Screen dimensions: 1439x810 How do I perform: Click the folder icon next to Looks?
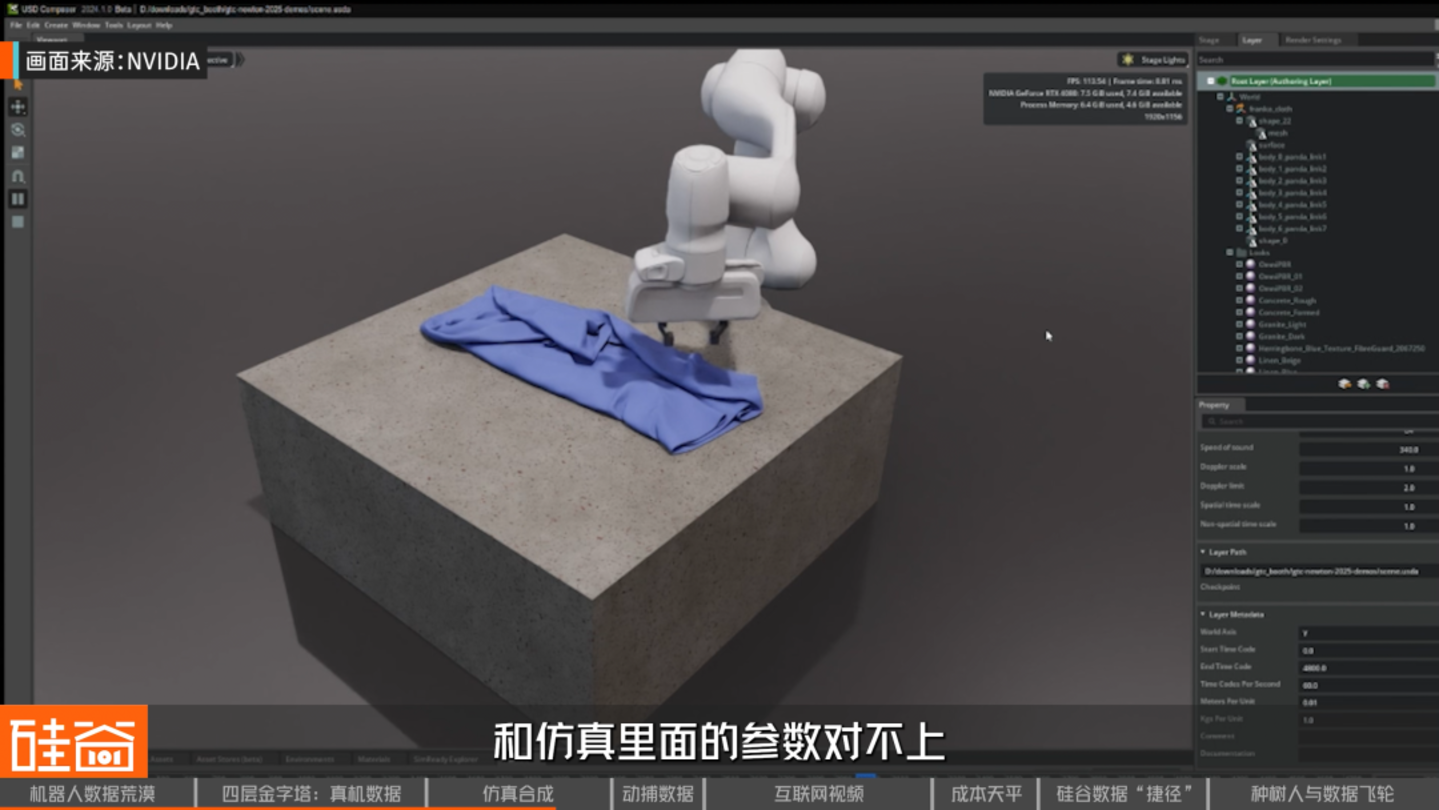(x=1241, y=253)
